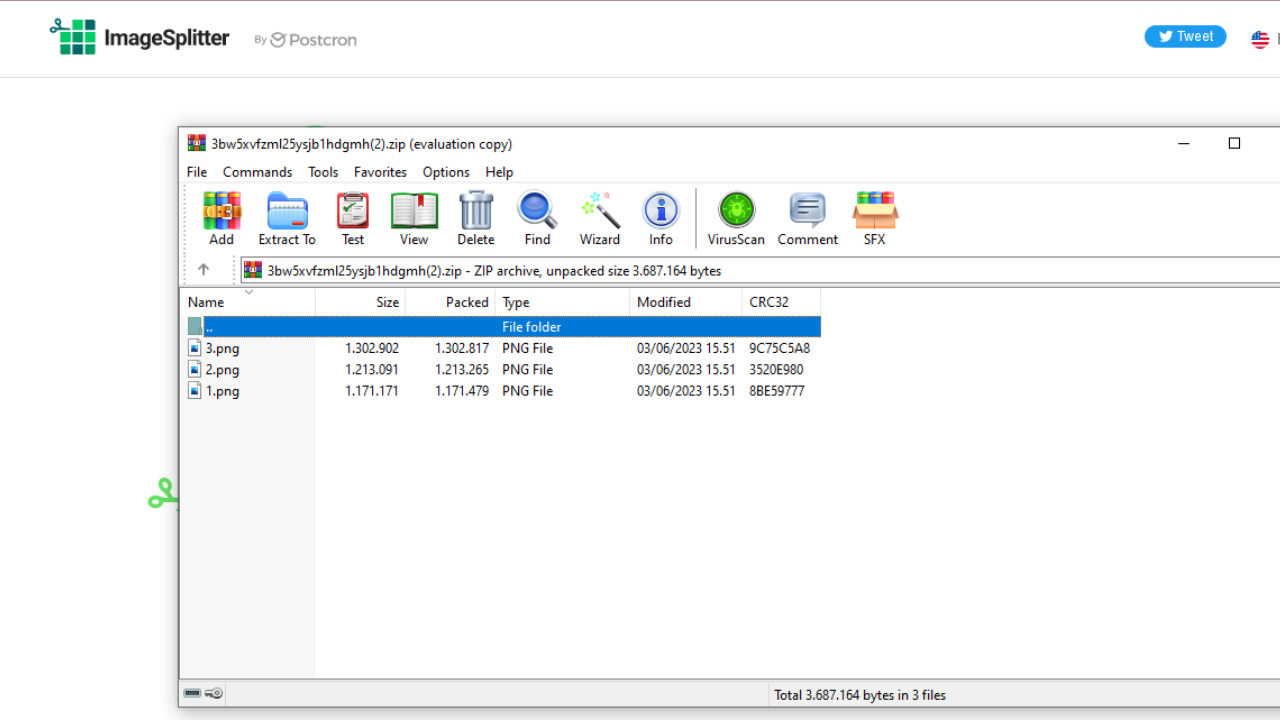Click status text "Total 3.687.164 bytes in 3 files"

(860, 694)
